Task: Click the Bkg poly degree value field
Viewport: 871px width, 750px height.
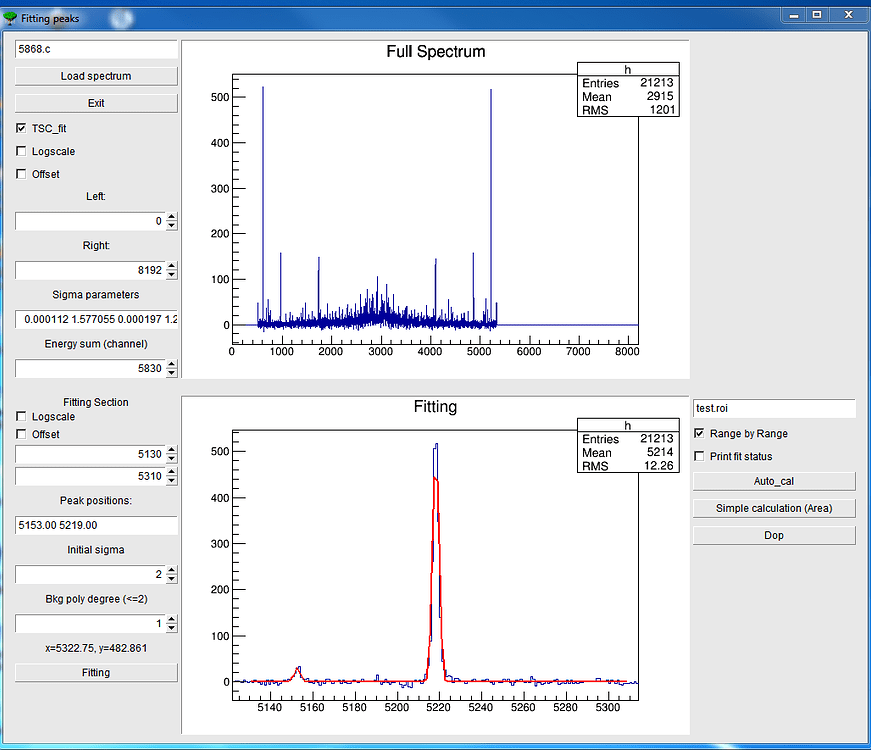Action: coord(90,623)
